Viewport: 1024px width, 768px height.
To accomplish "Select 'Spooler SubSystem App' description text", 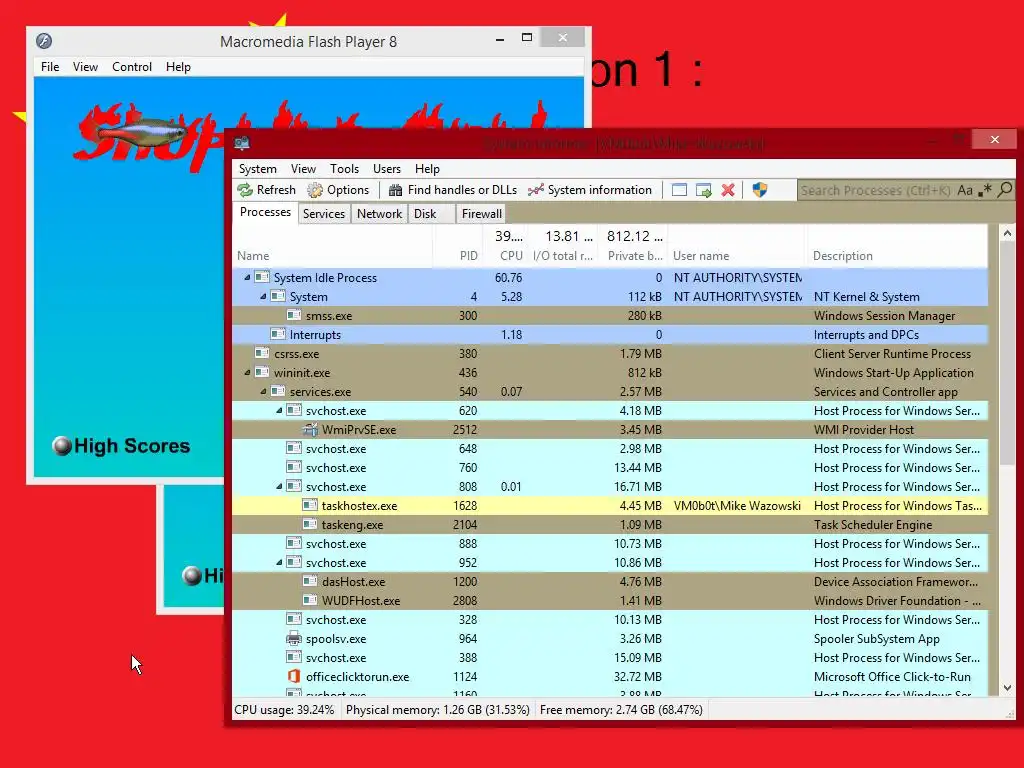I will 876,639.
